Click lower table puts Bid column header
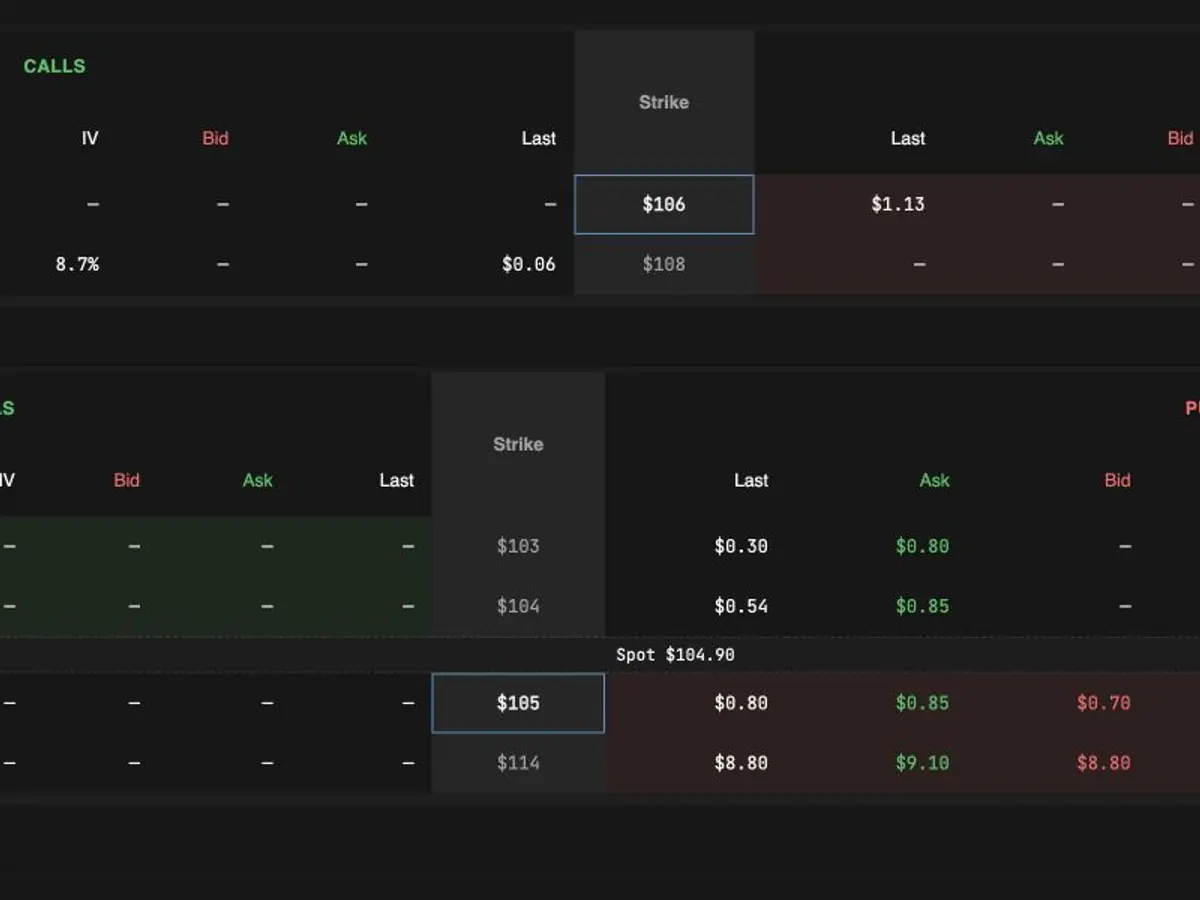The image size is (1200, 900). (1118, 480)
